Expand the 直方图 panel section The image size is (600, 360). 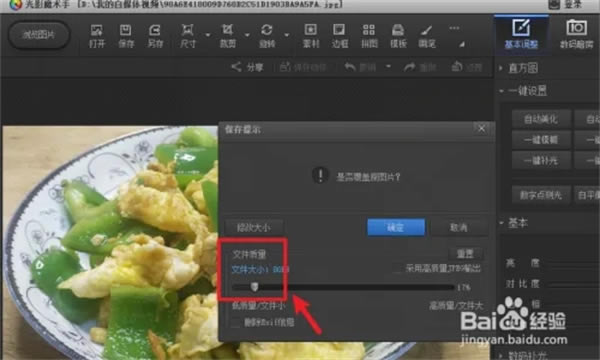[501, 68]
